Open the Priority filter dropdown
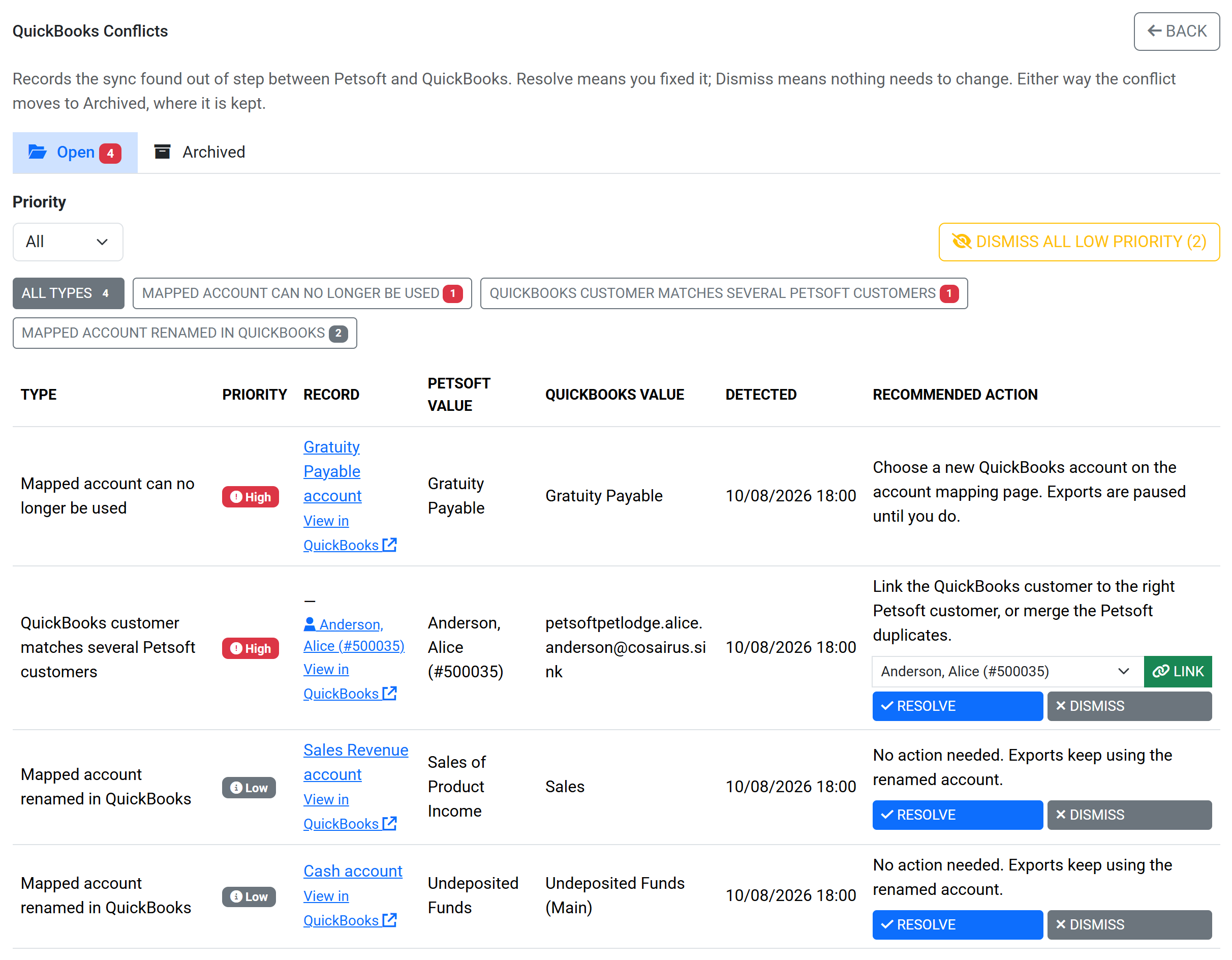Viewport: 1232px width, 960px height. pyautogui.click(x=68, y=242)
